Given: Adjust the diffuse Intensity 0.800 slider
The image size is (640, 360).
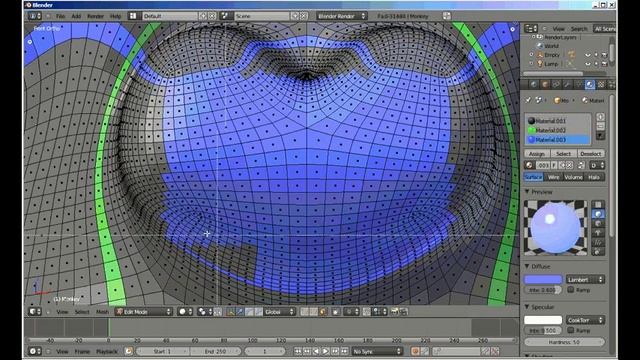Looking at the screenshot, I should [543, 290].
